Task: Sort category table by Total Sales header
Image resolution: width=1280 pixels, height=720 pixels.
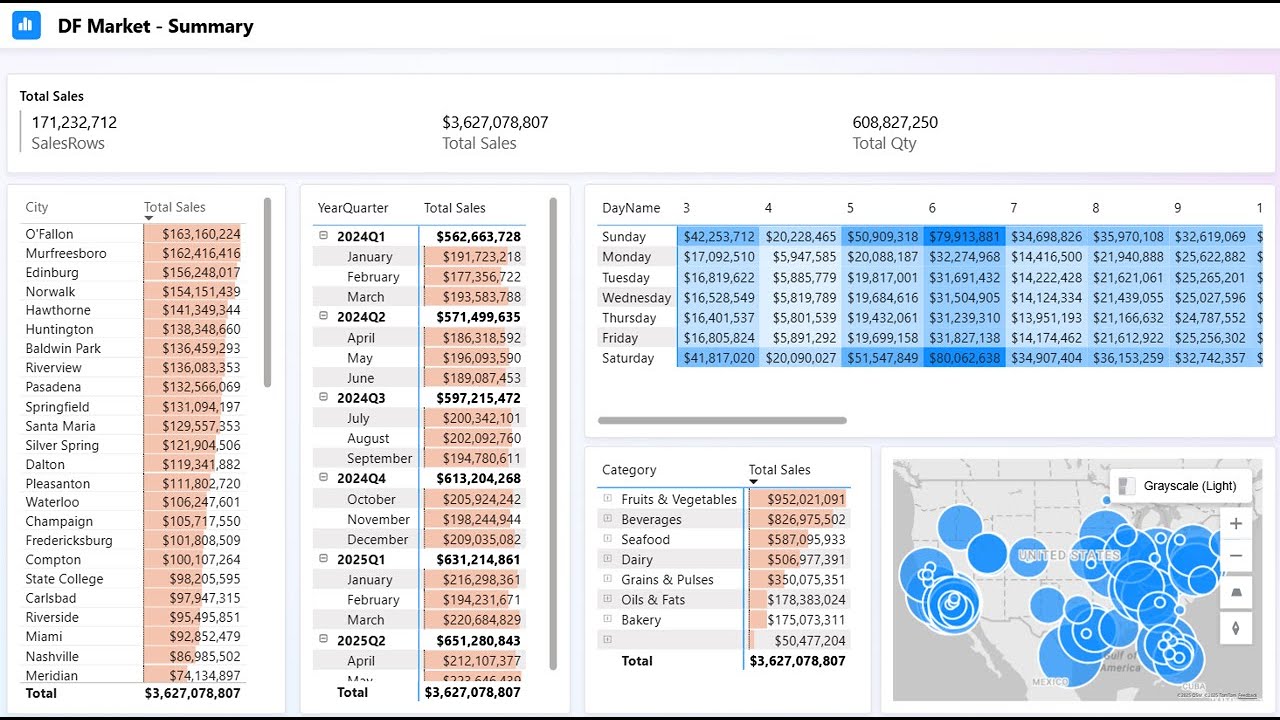Action: (780, 469)
